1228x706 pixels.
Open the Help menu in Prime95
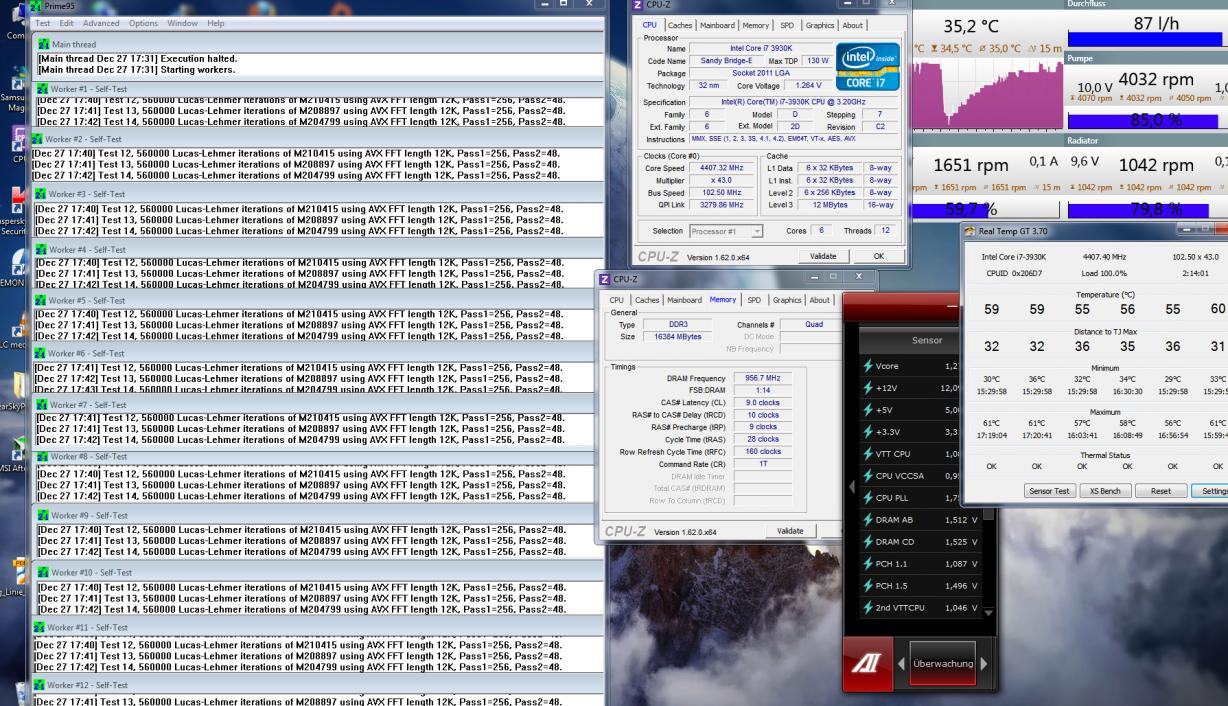pyautogui.click(x=215, y=23)
